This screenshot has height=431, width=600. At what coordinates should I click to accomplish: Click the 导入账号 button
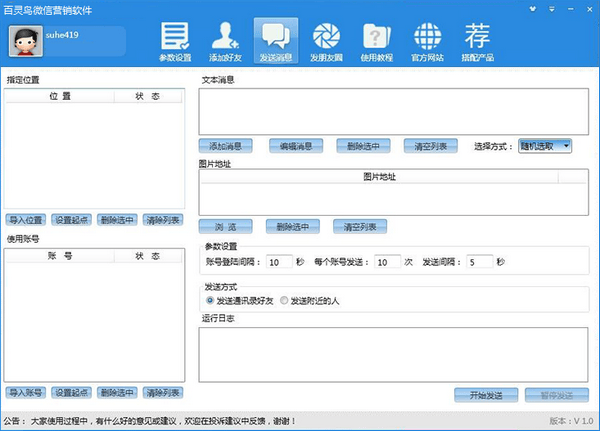coord(26,392)
